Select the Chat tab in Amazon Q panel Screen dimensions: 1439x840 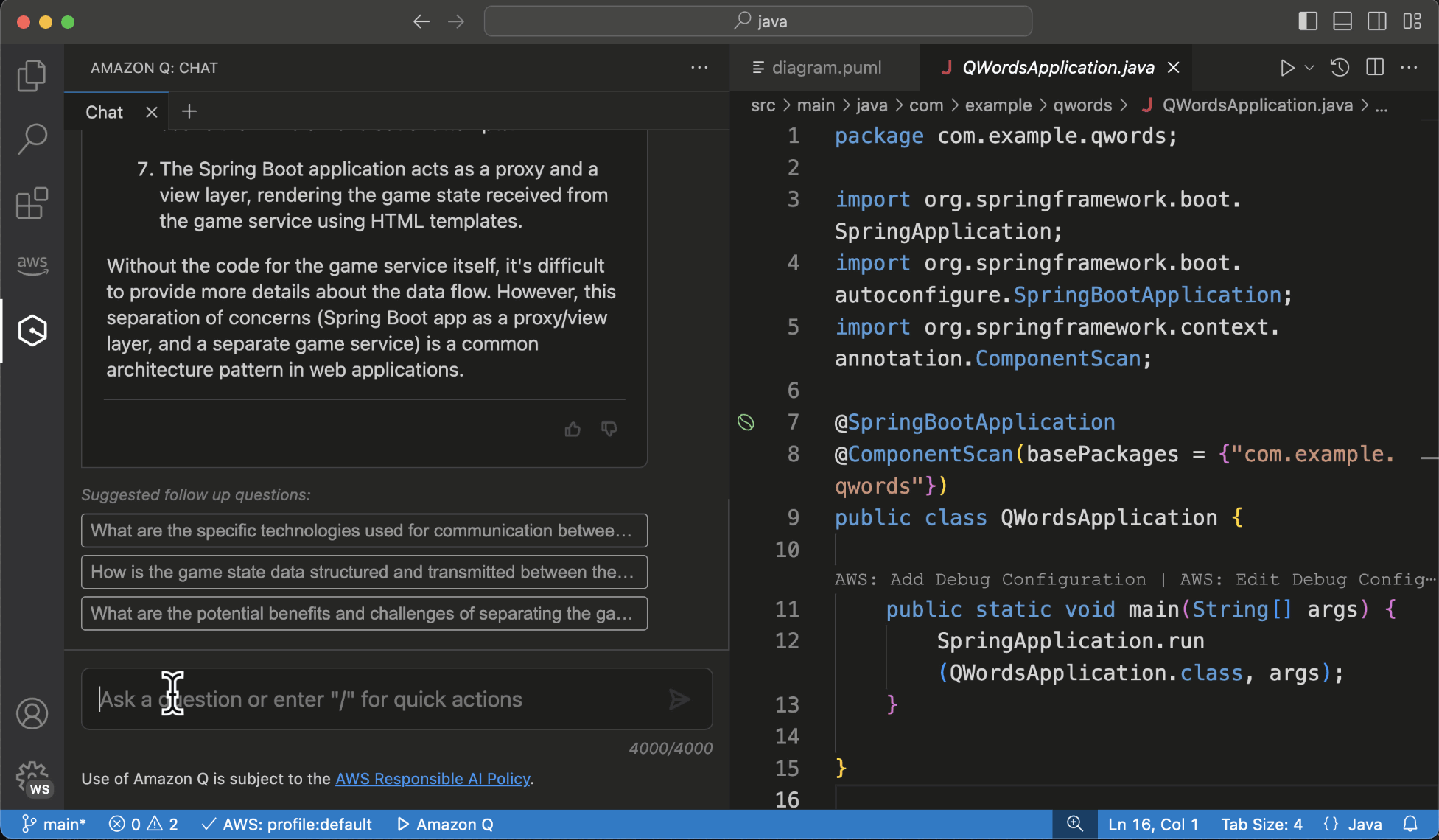104,111
